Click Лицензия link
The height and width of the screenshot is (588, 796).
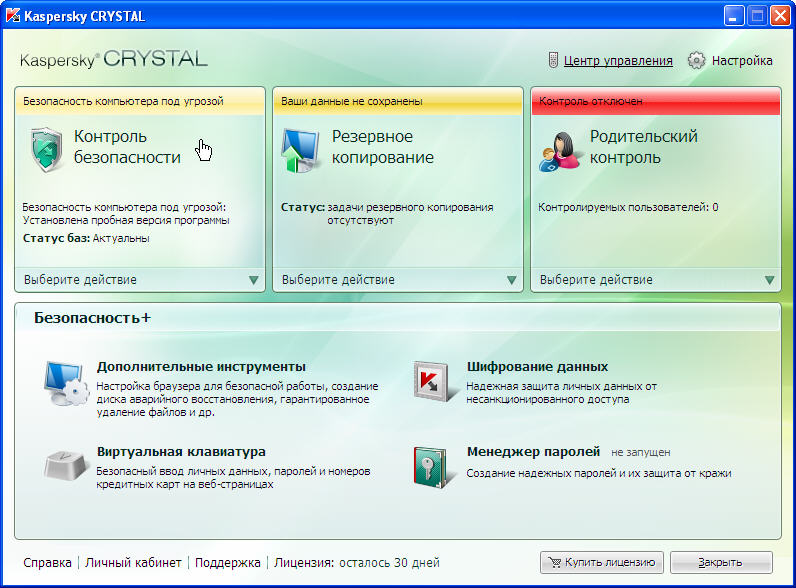tap(304, 563)
